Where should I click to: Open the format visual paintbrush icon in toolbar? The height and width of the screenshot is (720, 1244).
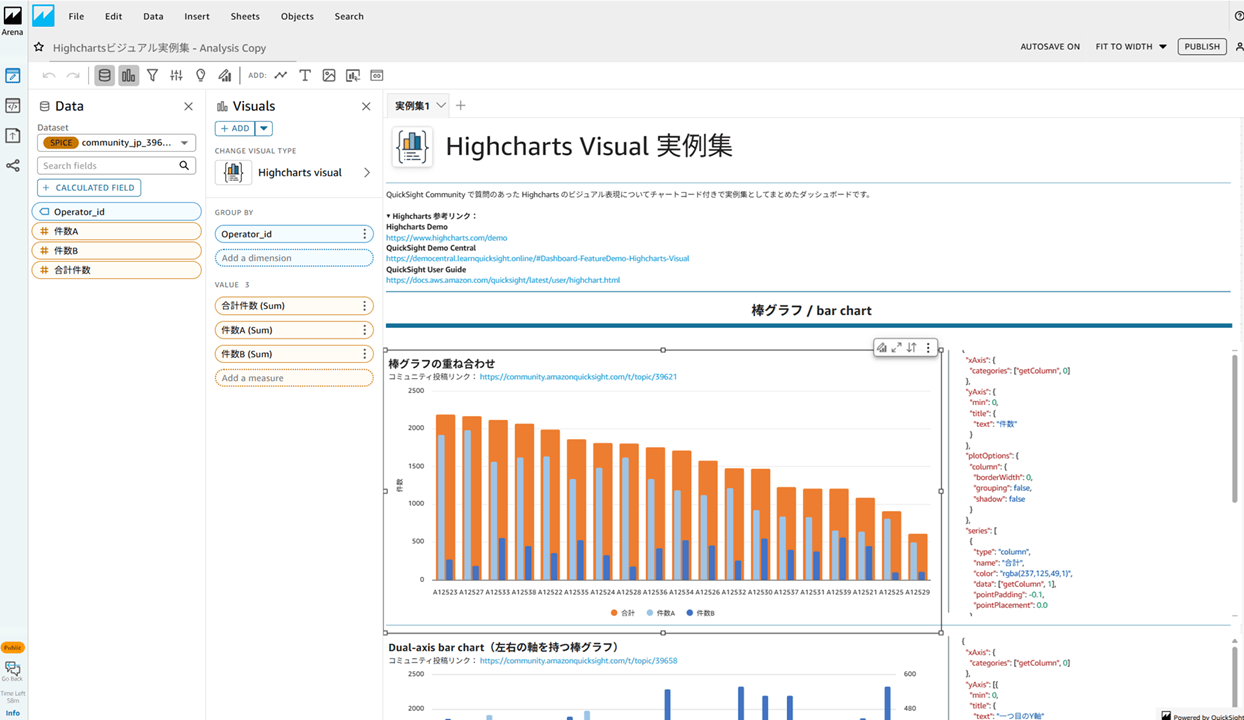click(x=225, y=75)
